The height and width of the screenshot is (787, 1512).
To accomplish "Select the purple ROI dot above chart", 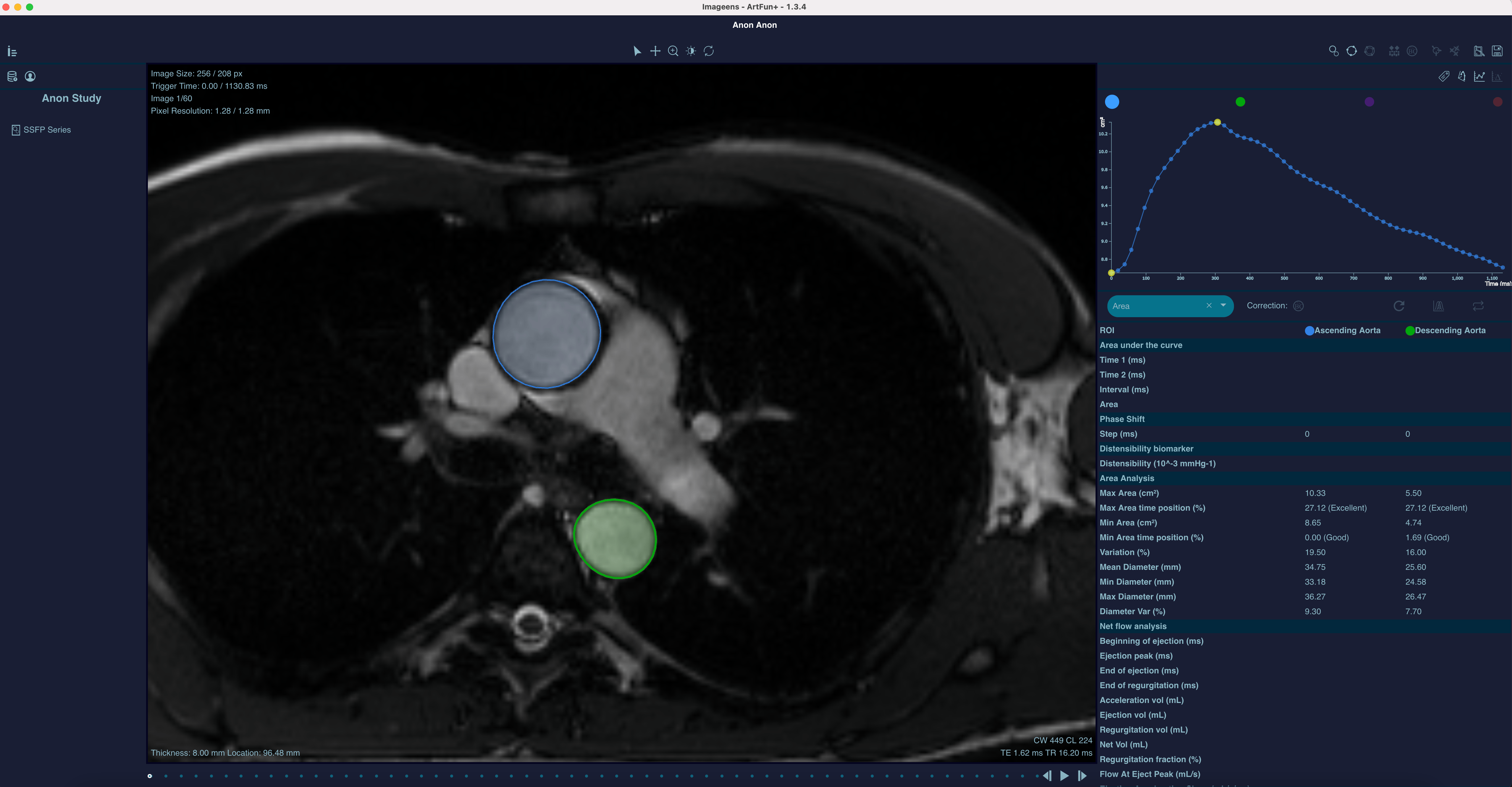I will [x=1369, y=102].
